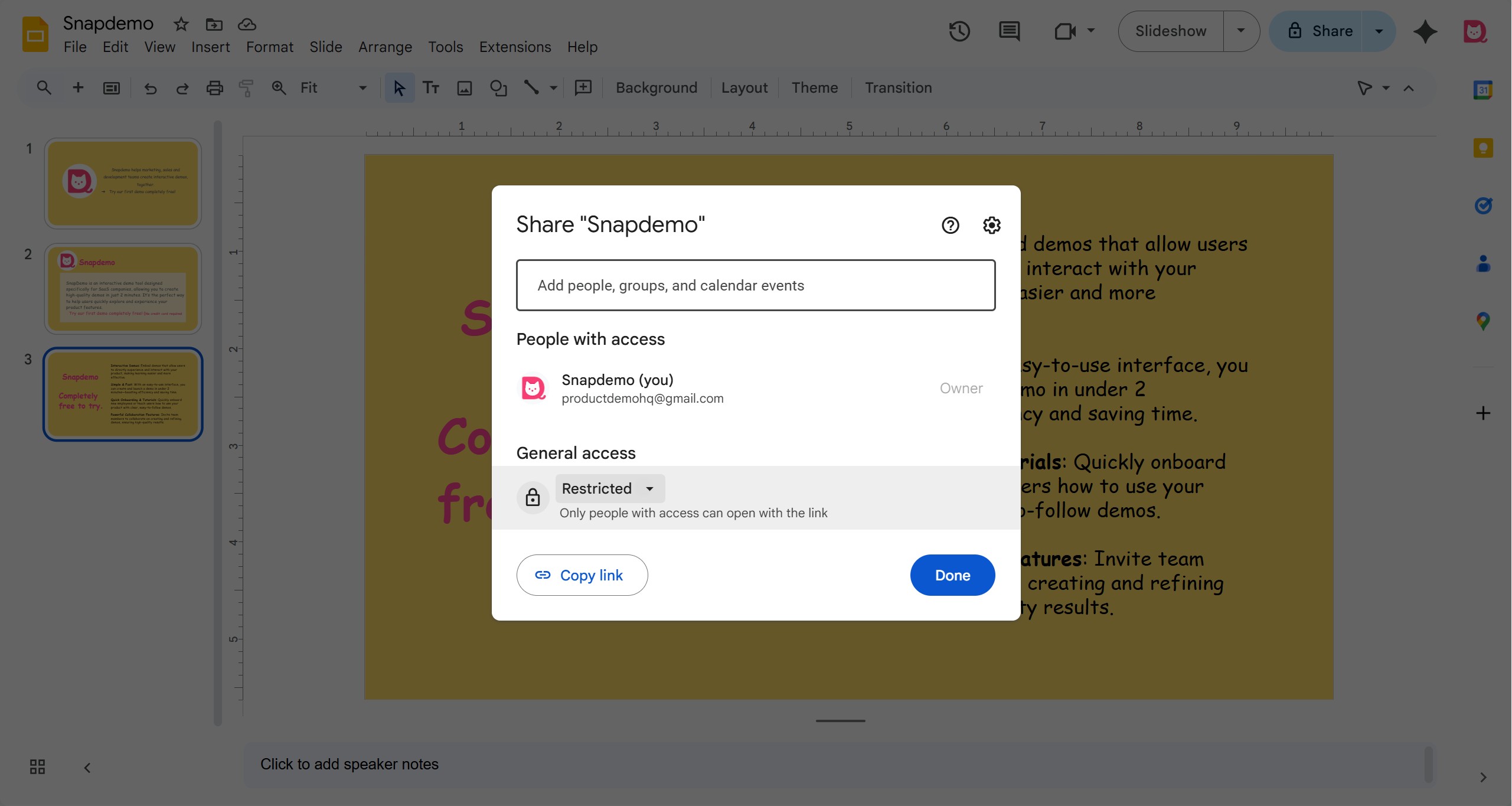Expand the Restricted access dropdown
Image resolution: width=1512 pixels, height=806 pixels.
coord(609,489)
